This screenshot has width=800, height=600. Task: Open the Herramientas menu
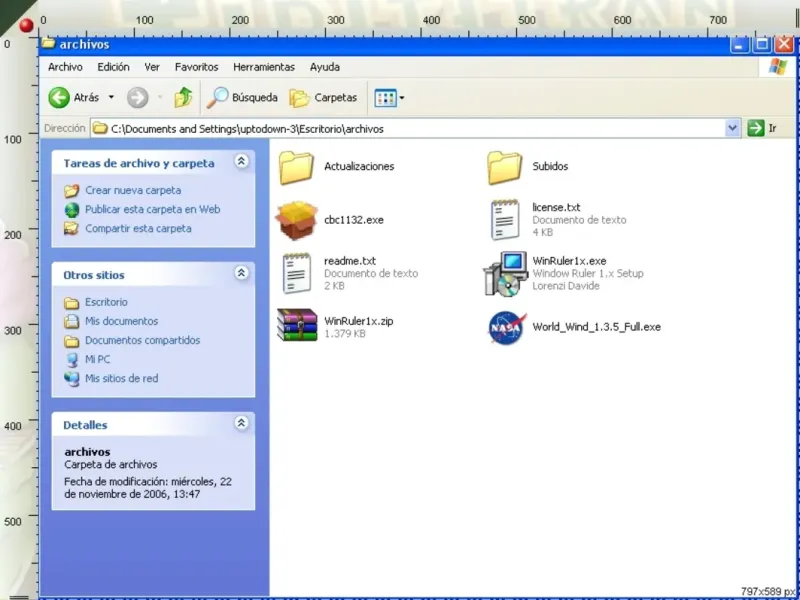coord(264,67)
